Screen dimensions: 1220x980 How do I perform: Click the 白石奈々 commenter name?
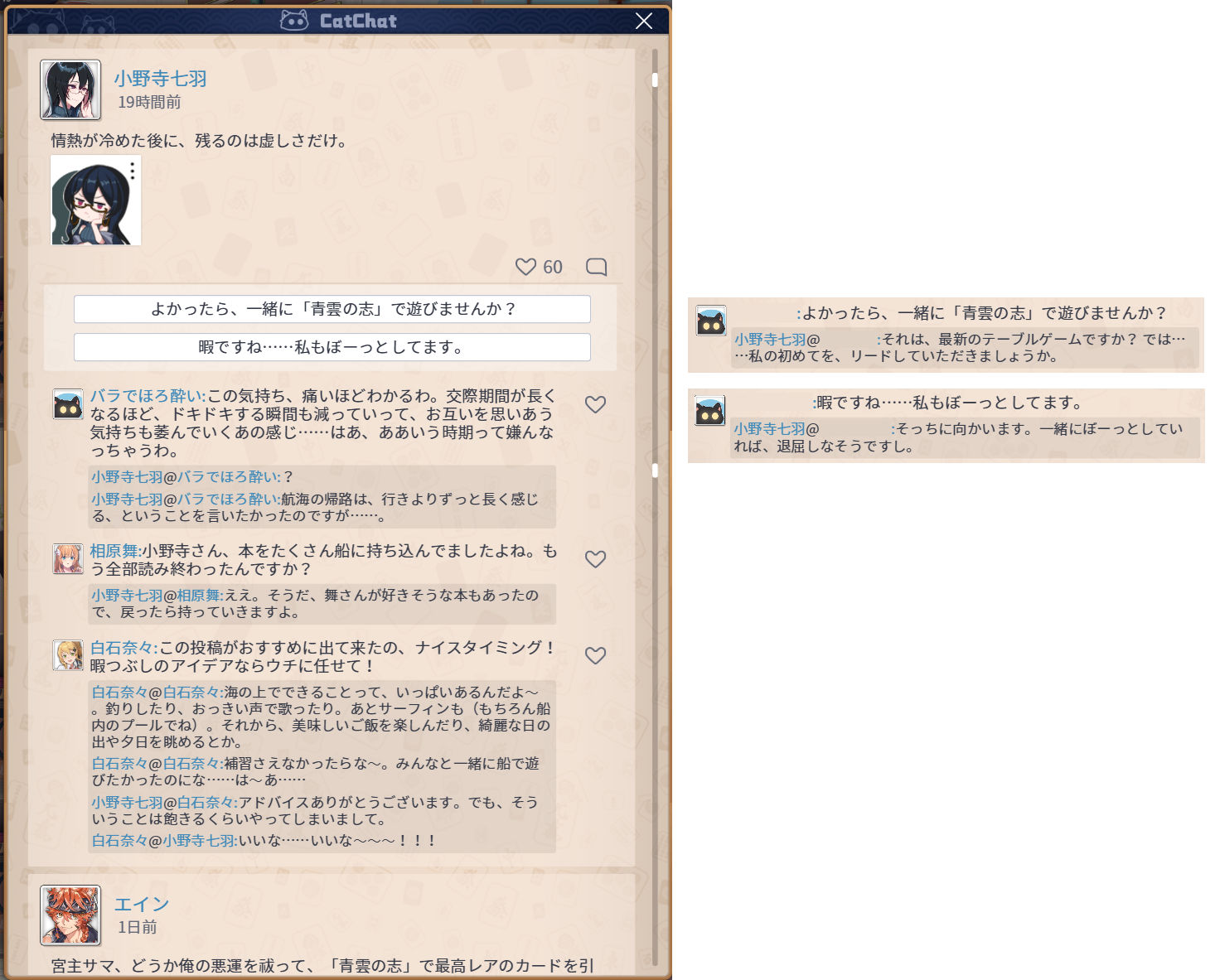pos(122,648)
